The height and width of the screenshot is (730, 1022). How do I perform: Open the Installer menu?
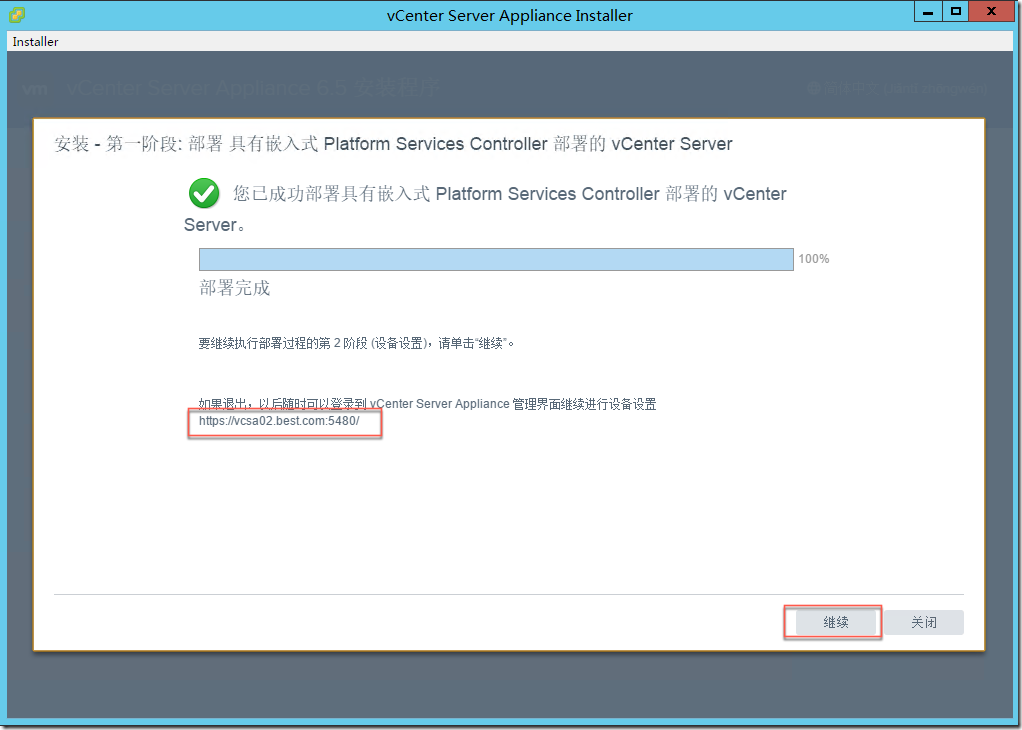tap(35, 42)
